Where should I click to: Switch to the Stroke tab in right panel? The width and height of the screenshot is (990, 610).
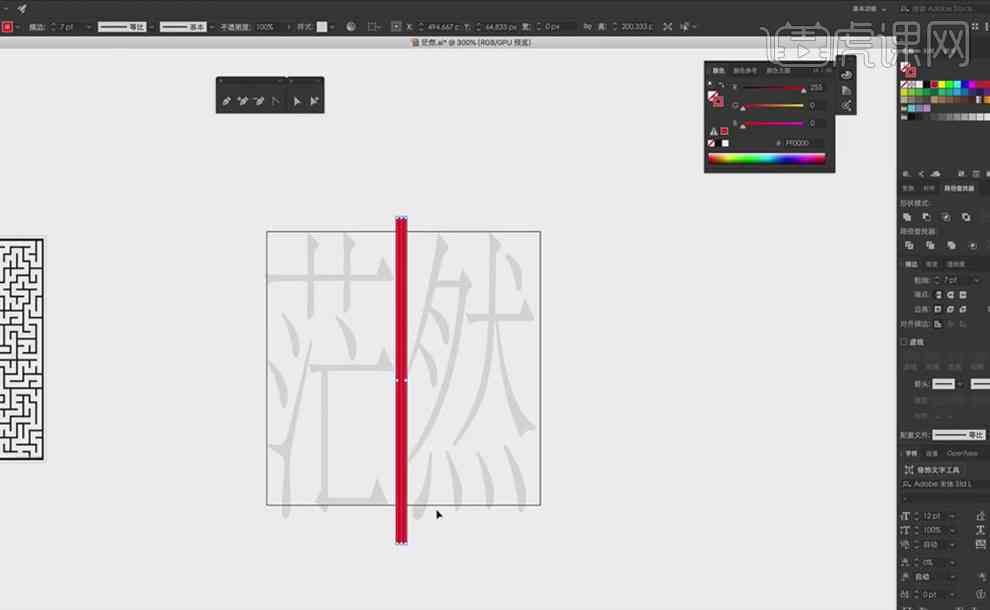[911, 264]
